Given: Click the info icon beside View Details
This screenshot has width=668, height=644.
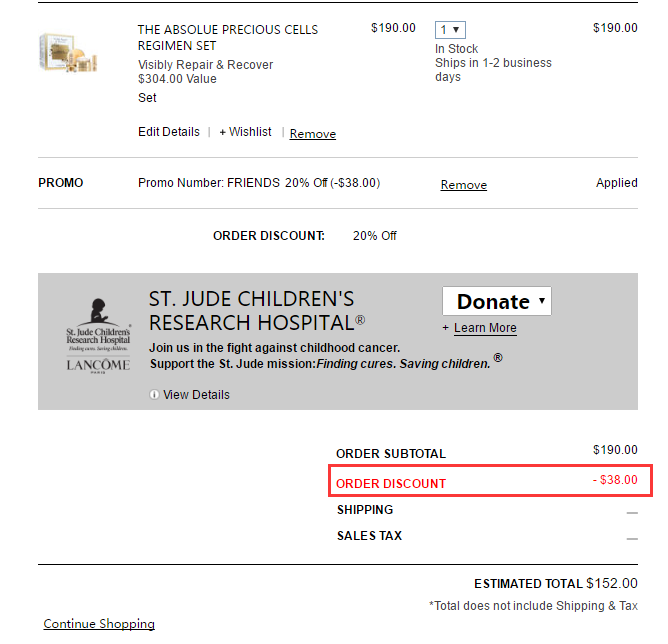Looking at the screenshot, I should 154,394.
